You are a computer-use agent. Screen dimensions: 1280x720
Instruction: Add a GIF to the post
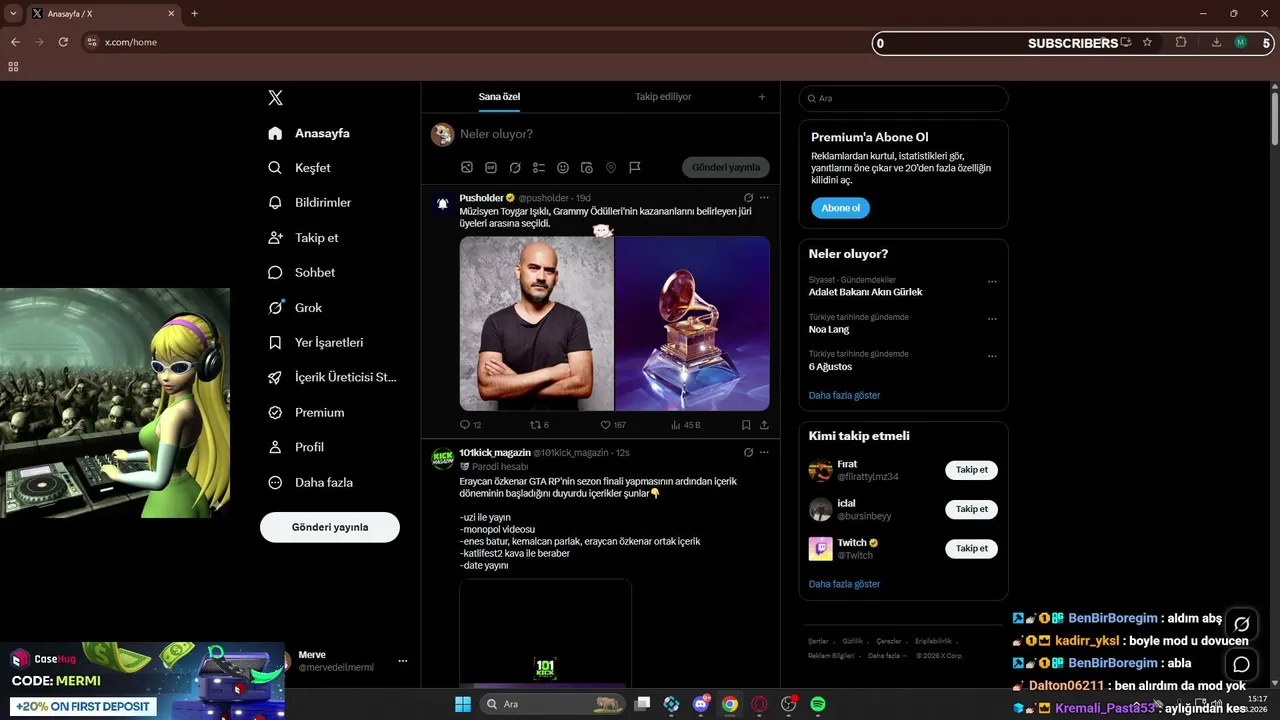[x=491, y=167]
